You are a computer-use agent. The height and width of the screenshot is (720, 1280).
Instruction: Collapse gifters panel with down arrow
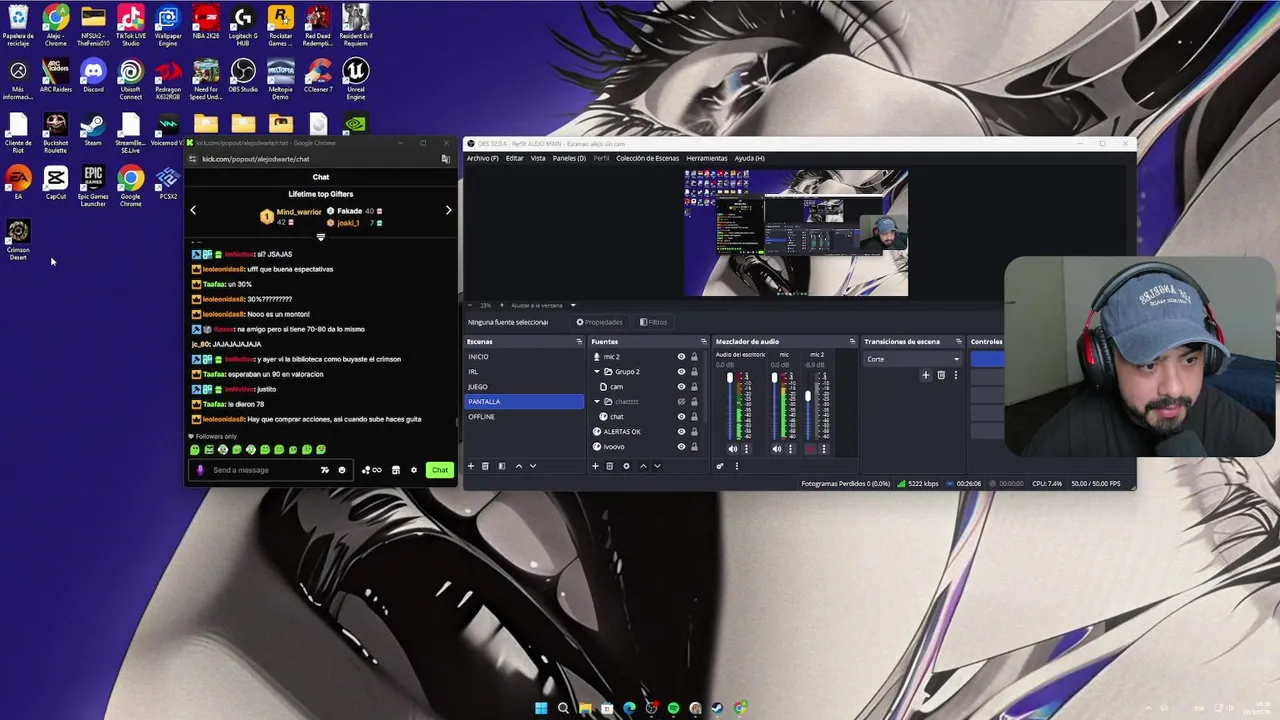(321, 237)
